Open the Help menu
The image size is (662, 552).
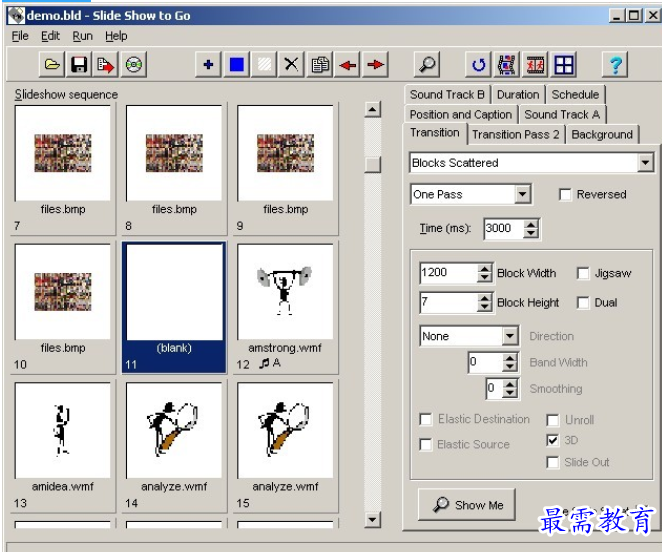pyautogui.click(x=116, y=36)
